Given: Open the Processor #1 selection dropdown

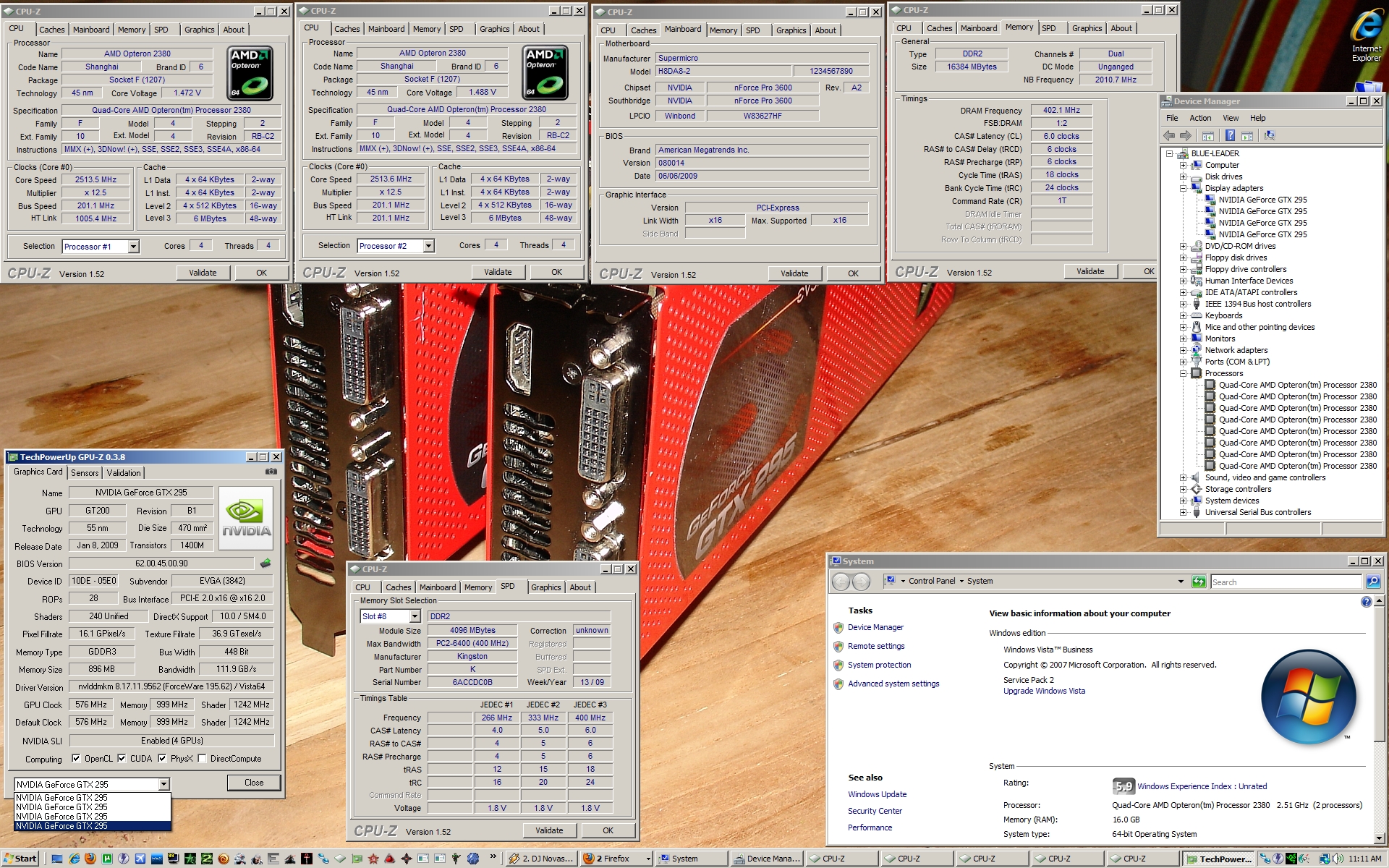Looking at the screenshot, I should [133, 247].
